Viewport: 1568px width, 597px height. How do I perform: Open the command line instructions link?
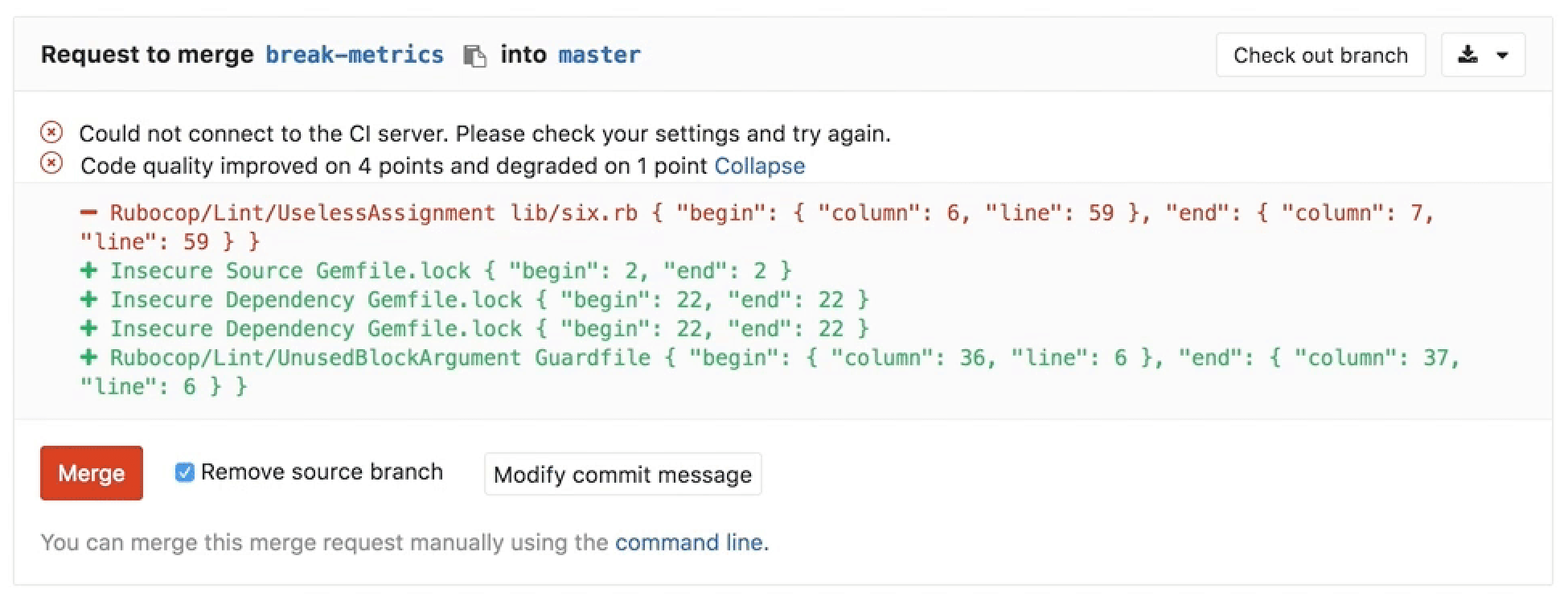click(x=689, y=542)
